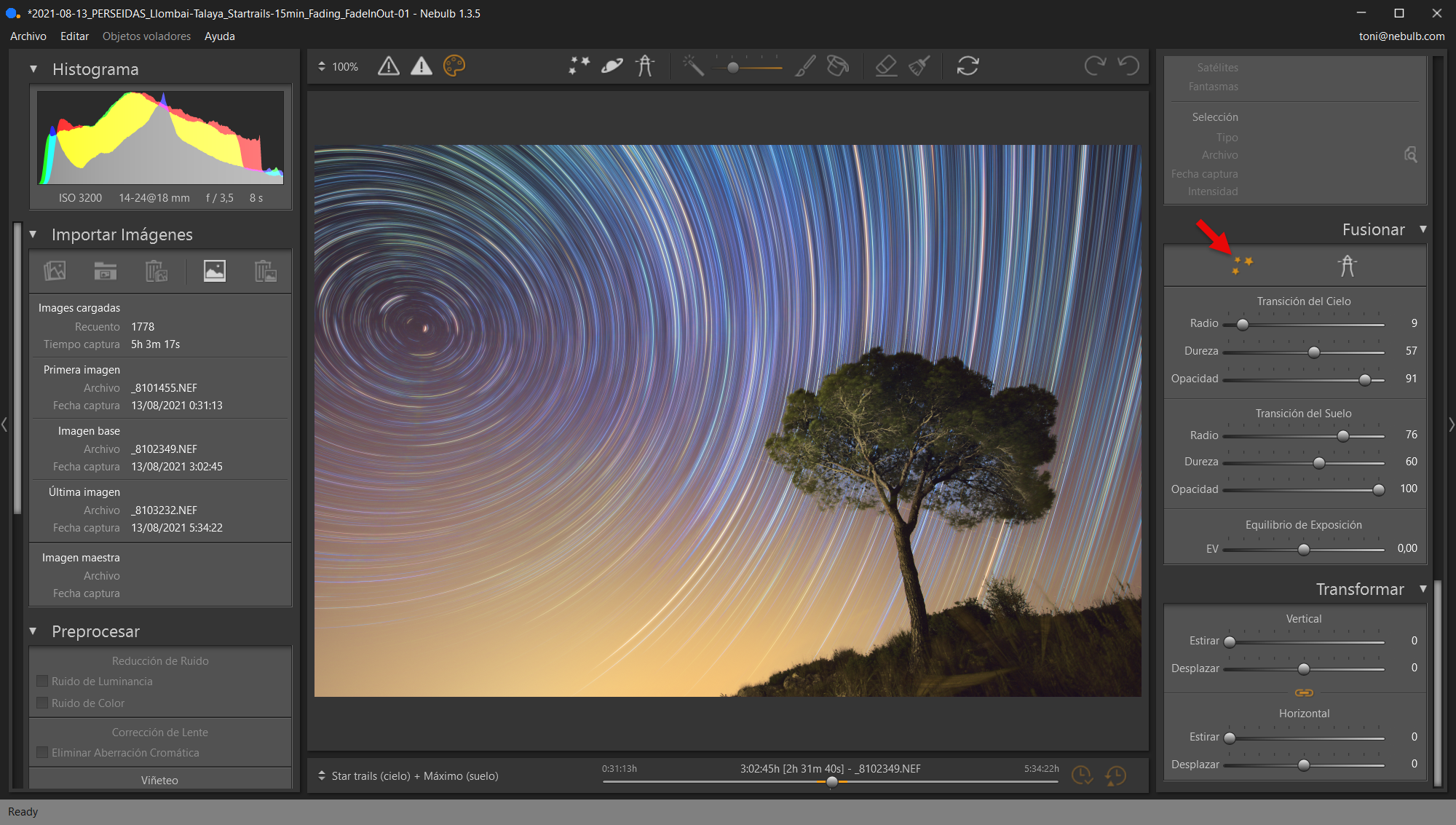Open the Ayuda menu
Image resolution: width=1456 pixels, height=825 pixels.
coord(219,36)
